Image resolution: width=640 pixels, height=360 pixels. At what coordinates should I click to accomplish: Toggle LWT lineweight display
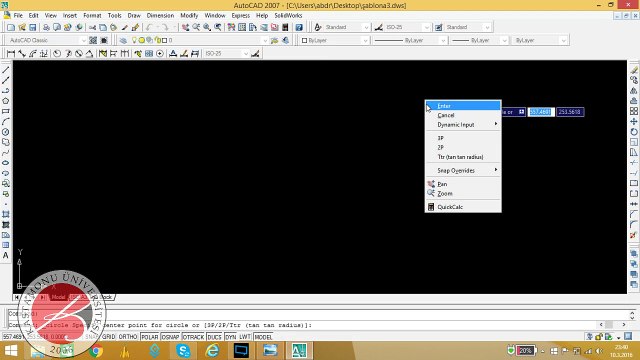[245, 337]
